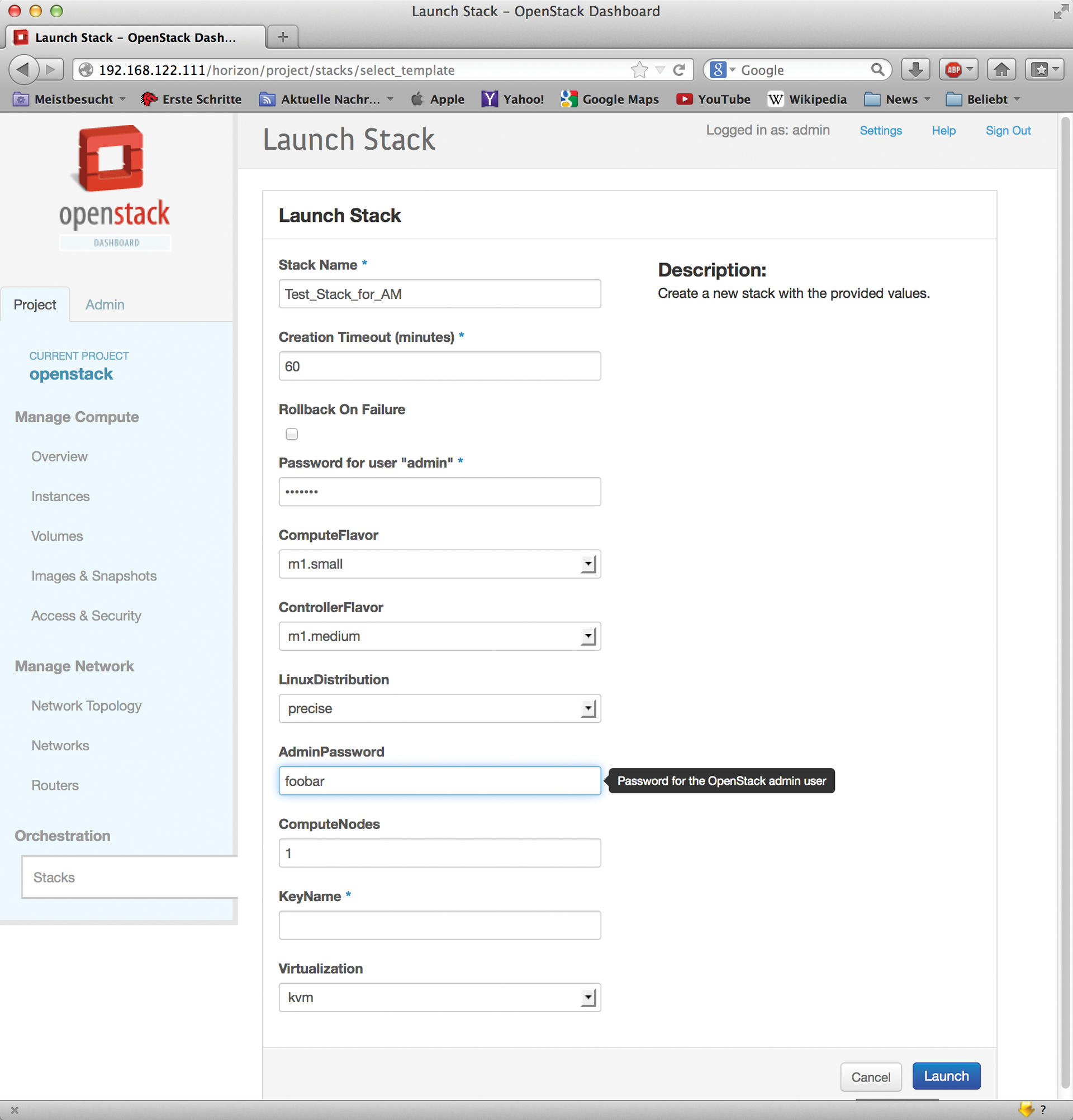Screen dimensions: 1073x1120
Task: Open Stacks in Orchestration sidebar
Action: [54, 877]
